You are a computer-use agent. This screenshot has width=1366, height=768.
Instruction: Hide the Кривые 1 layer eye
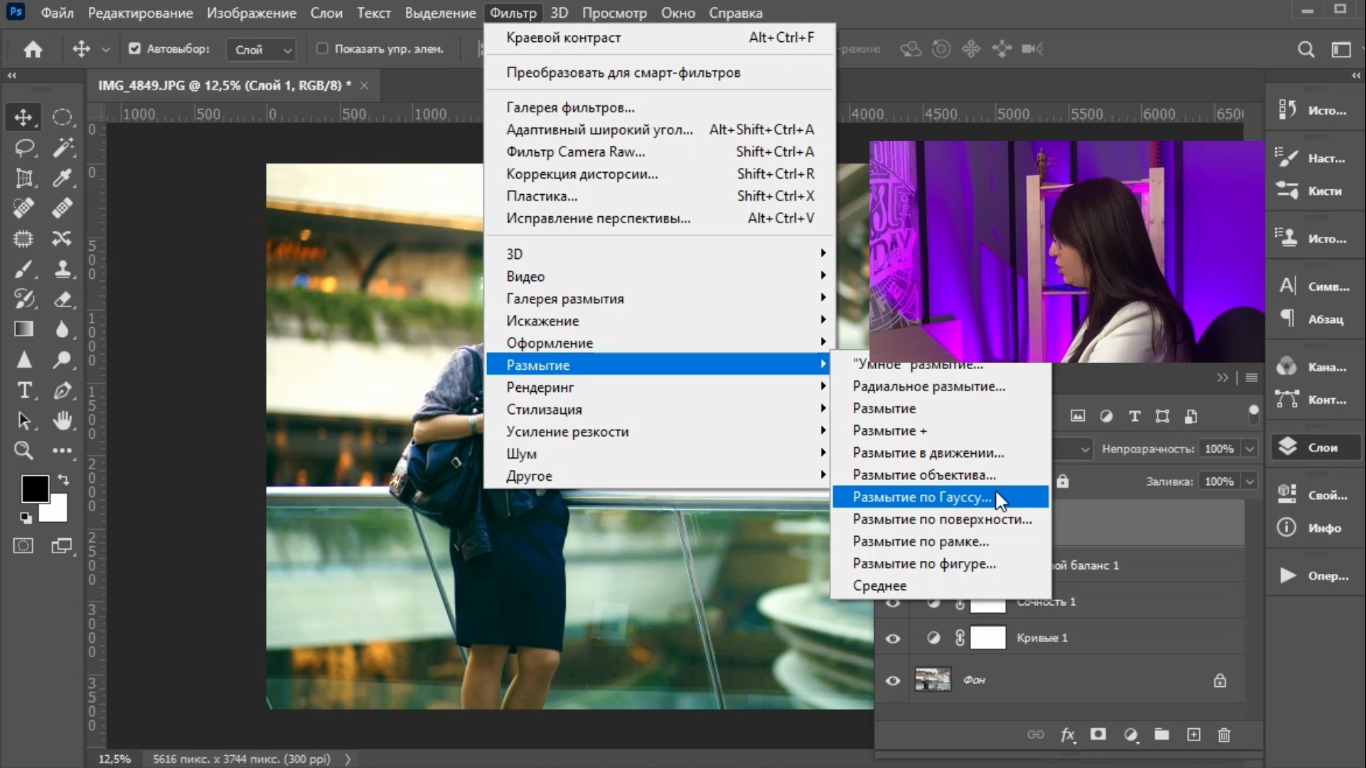[893, 638]
